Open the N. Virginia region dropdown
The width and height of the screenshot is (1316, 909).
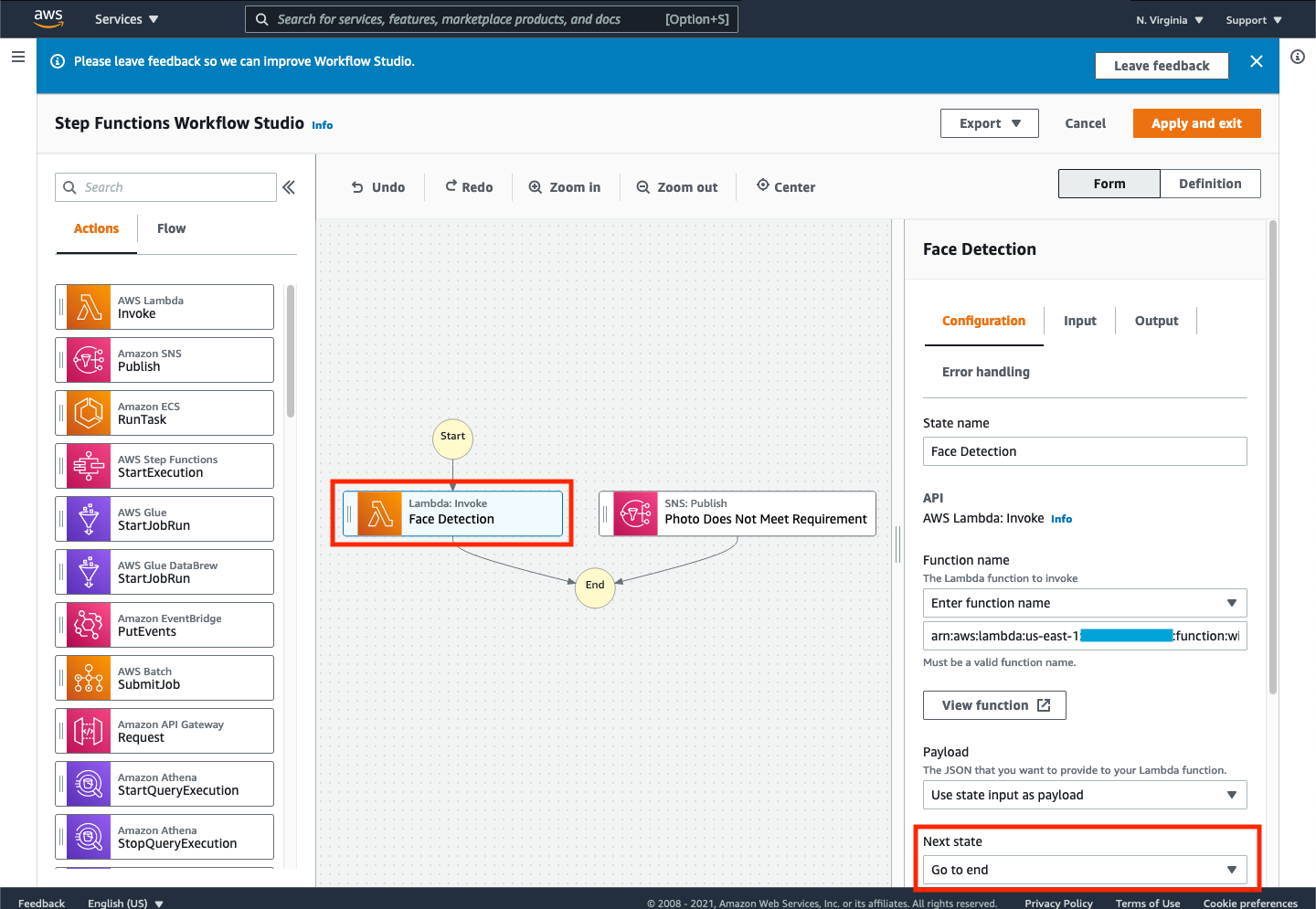(1170, 20)
